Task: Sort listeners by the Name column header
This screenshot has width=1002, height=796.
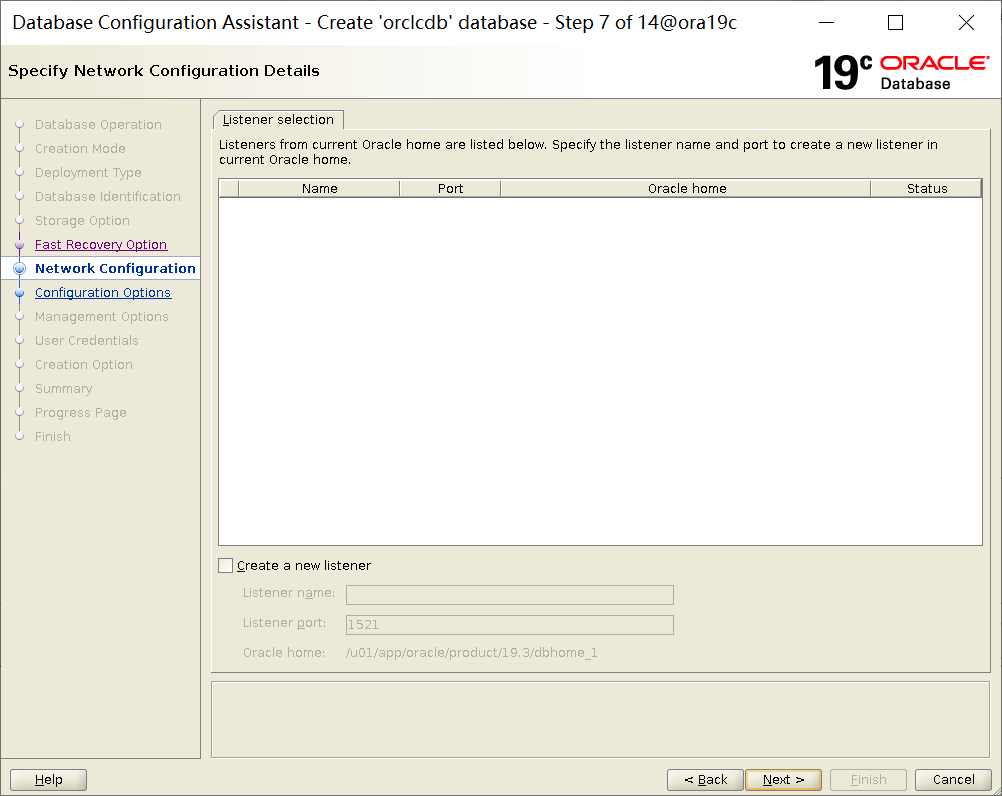Action: point(320,188)
